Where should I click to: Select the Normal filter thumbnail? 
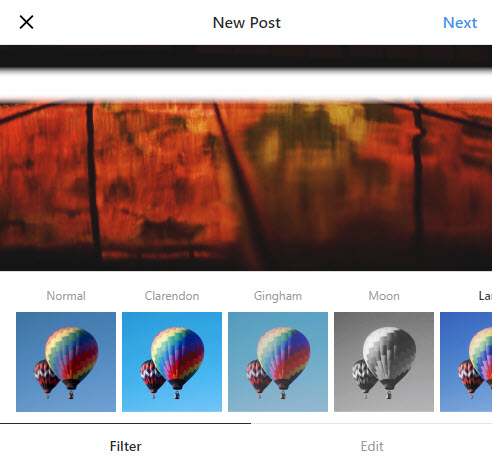coord(66,362)
